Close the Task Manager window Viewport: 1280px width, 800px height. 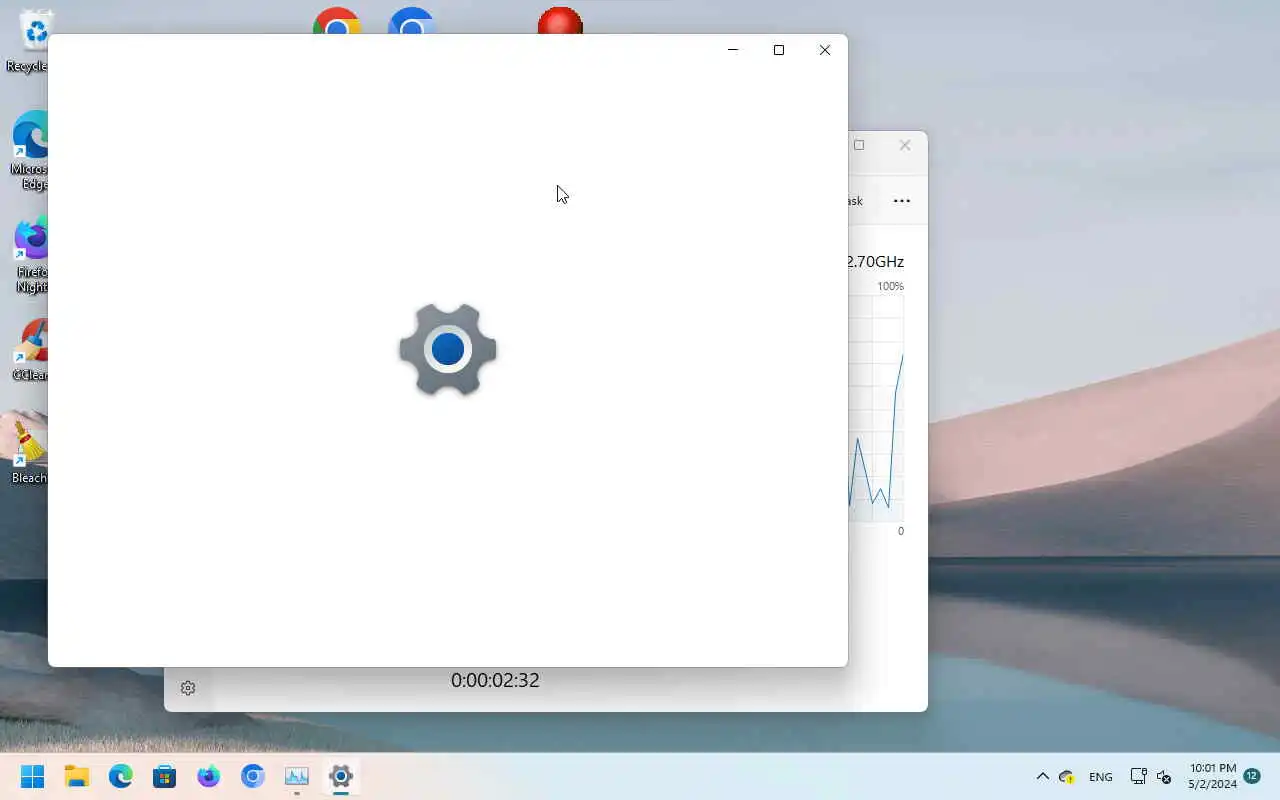(x=905, y=145)
